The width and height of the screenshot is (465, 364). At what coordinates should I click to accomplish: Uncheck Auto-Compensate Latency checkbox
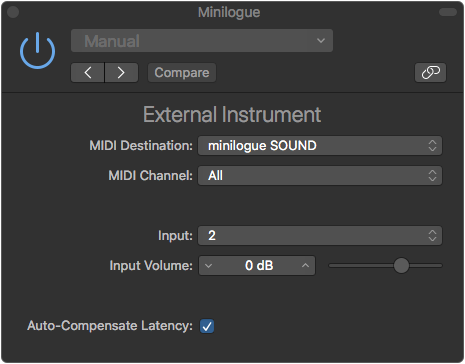tap(207, 326)
